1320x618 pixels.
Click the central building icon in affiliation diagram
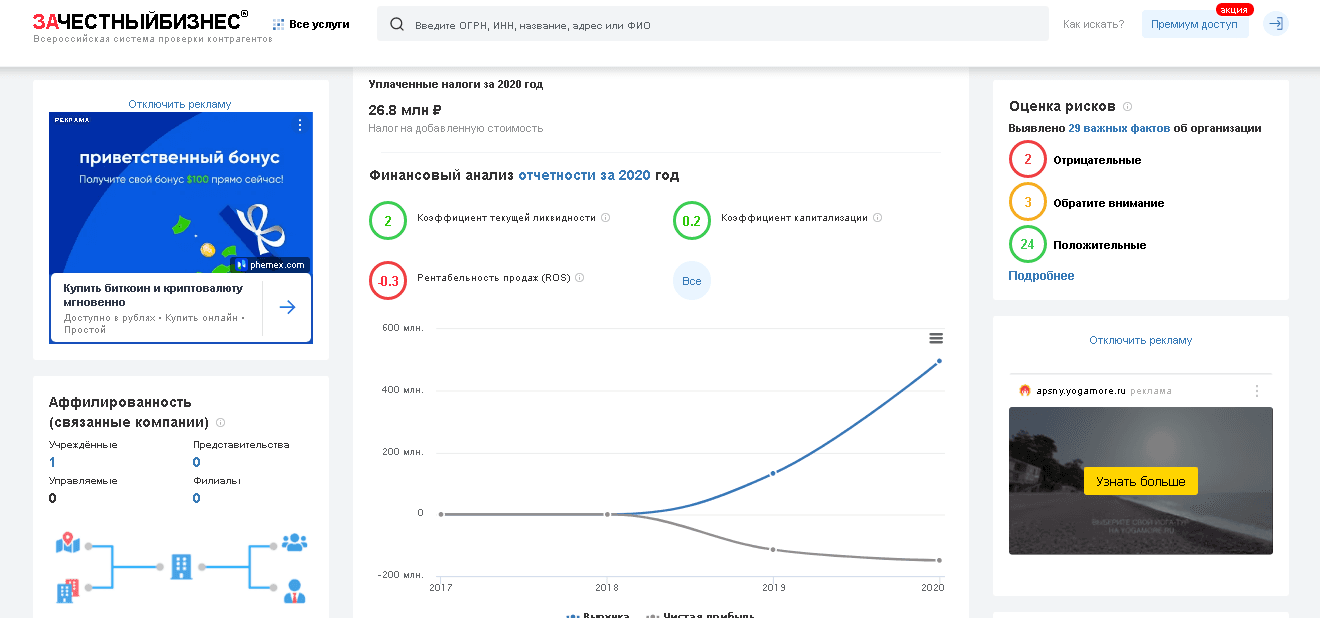click(181, 567)
